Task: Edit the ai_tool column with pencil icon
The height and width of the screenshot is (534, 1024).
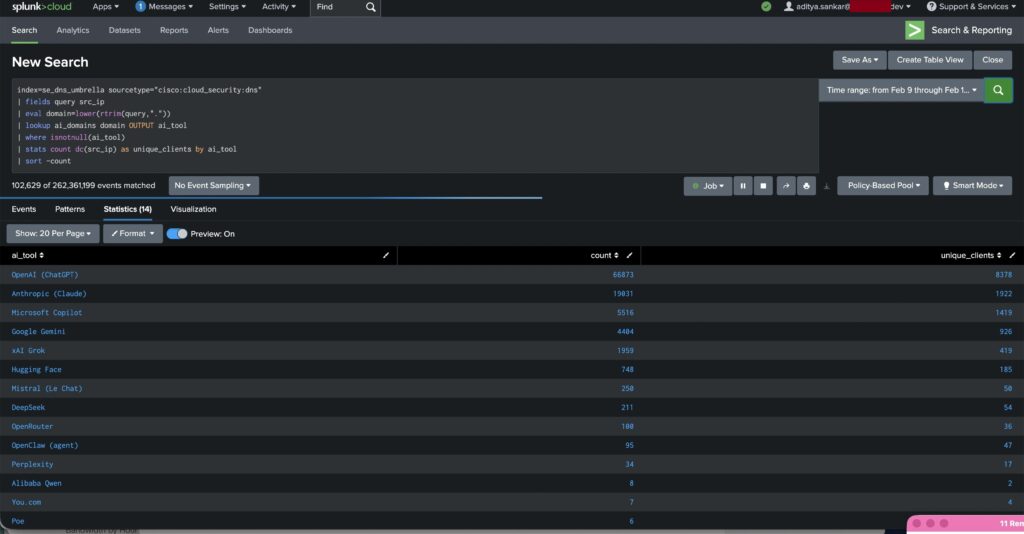Action: click(386, 256)
